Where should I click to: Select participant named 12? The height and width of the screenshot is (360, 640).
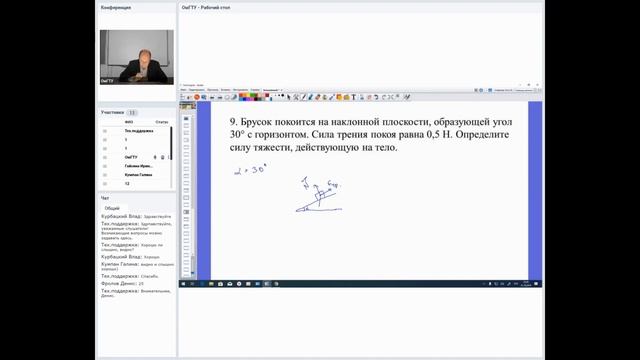pyautogui.click(x=127, y=184)
